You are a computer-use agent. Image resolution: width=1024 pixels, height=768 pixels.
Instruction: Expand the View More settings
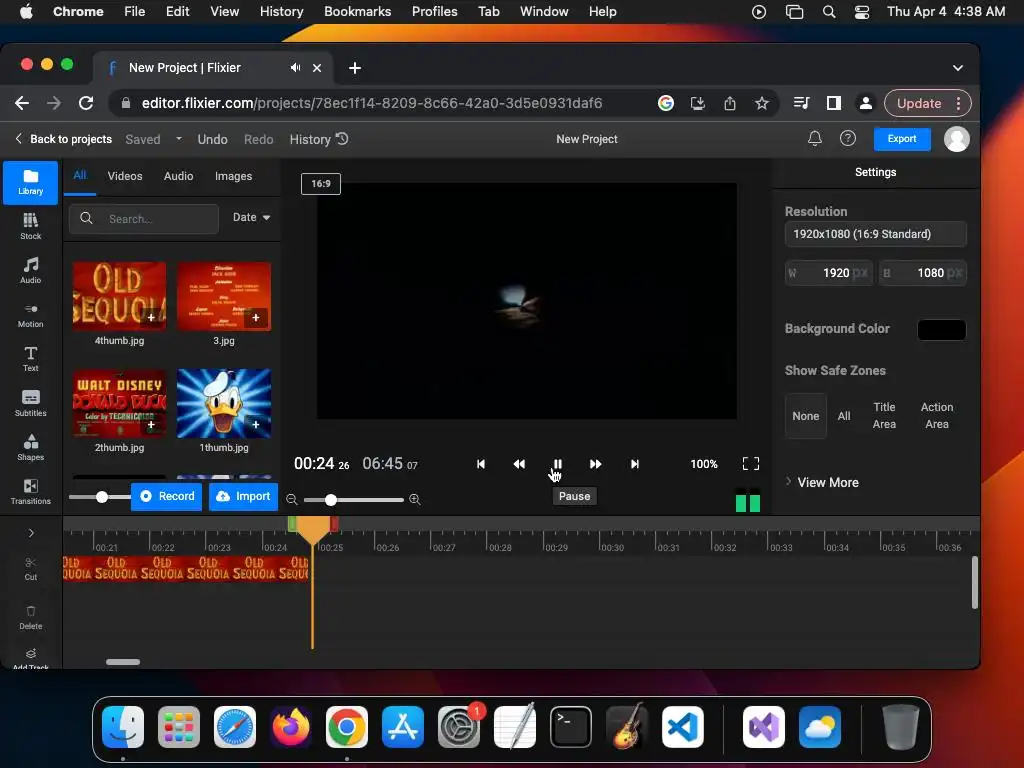coord(822,482)
